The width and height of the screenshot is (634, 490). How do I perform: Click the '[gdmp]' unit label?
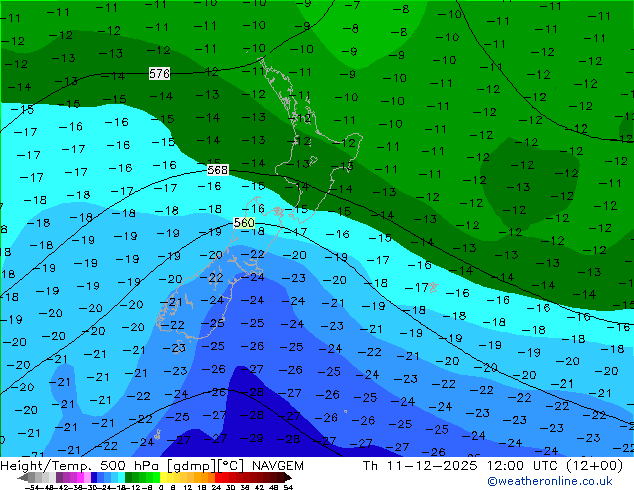tap(191, 466)
